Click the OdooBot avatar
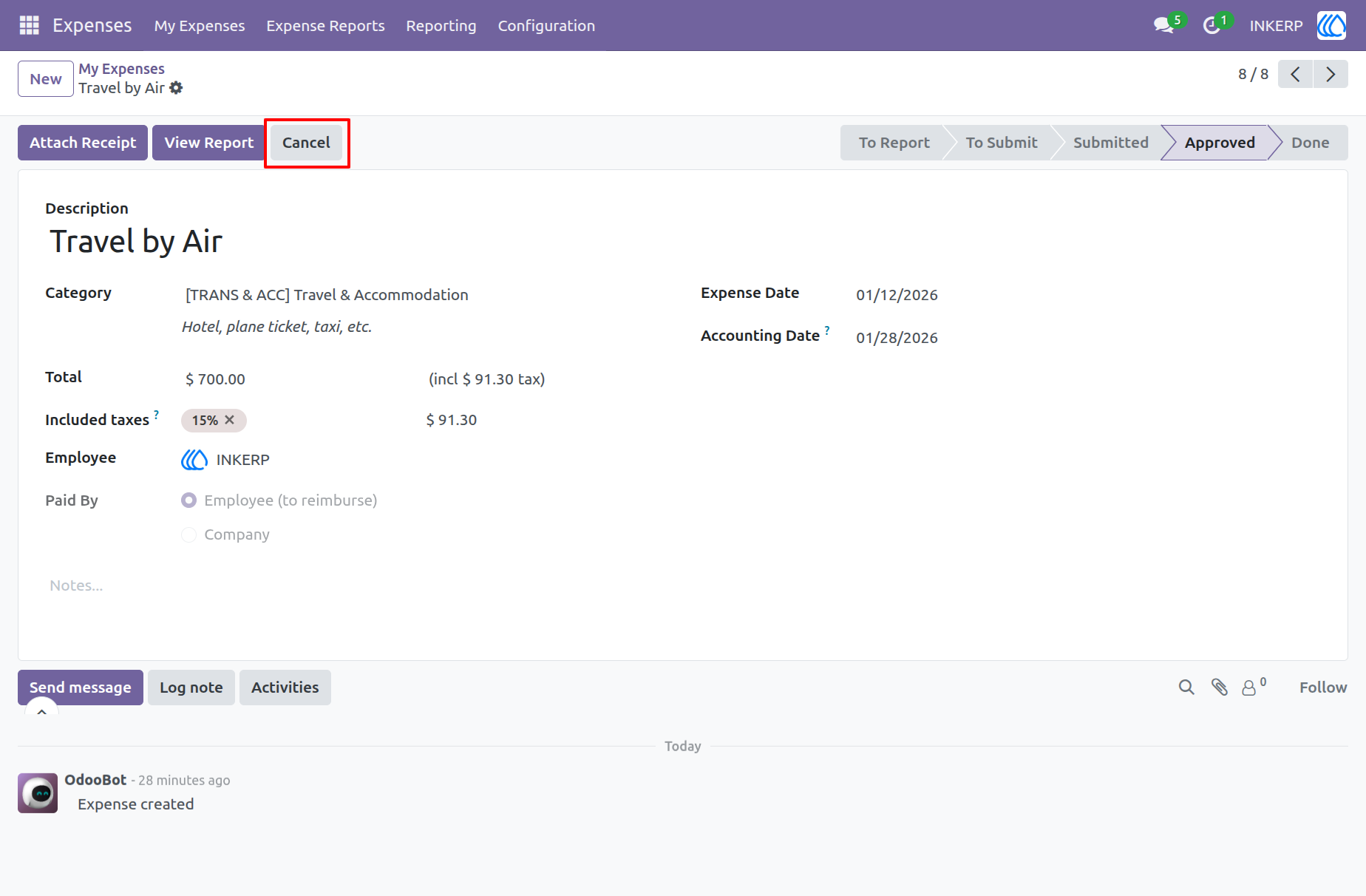1366x896 pixels. click(x=38, y=793)
